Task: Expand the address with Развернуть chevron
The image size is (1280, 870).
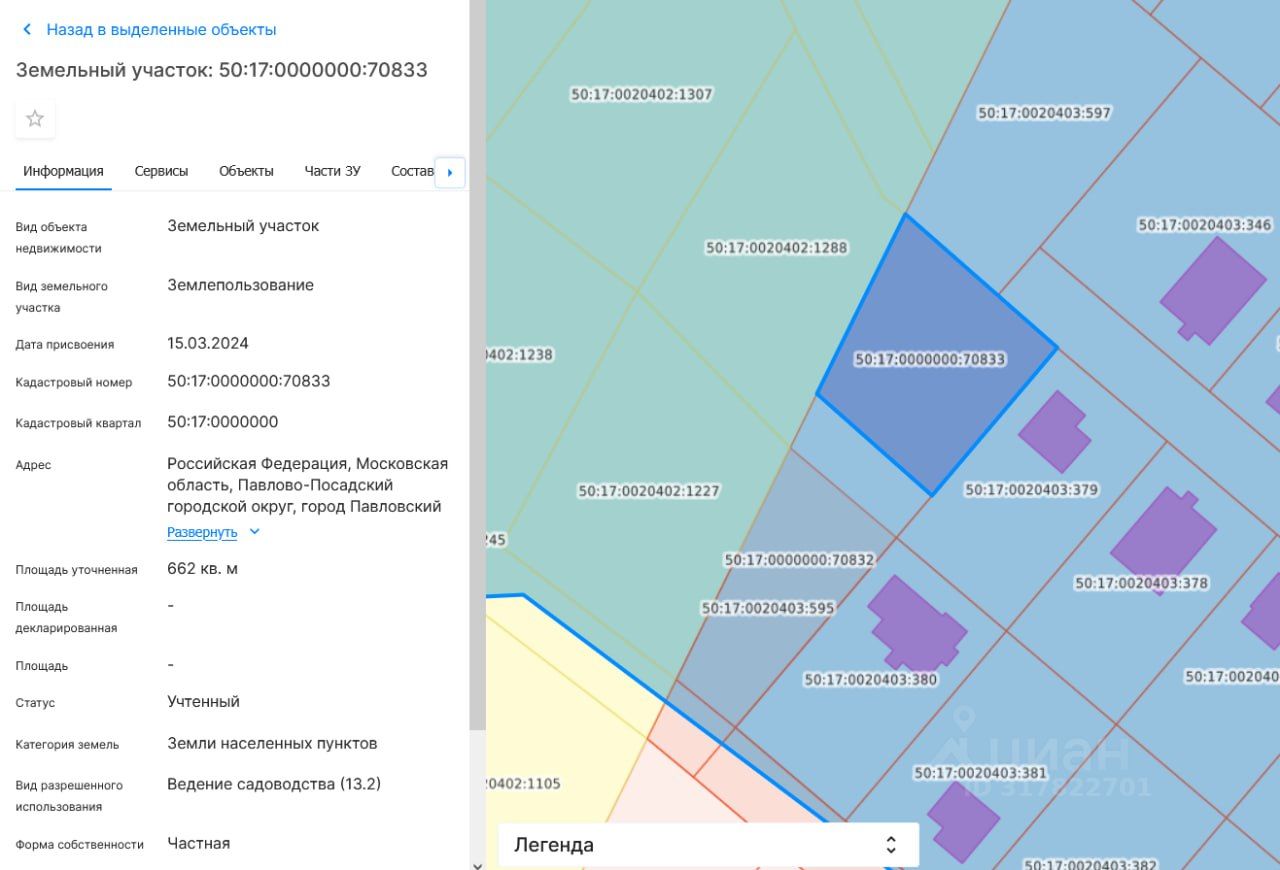Action: coord(254,532)
